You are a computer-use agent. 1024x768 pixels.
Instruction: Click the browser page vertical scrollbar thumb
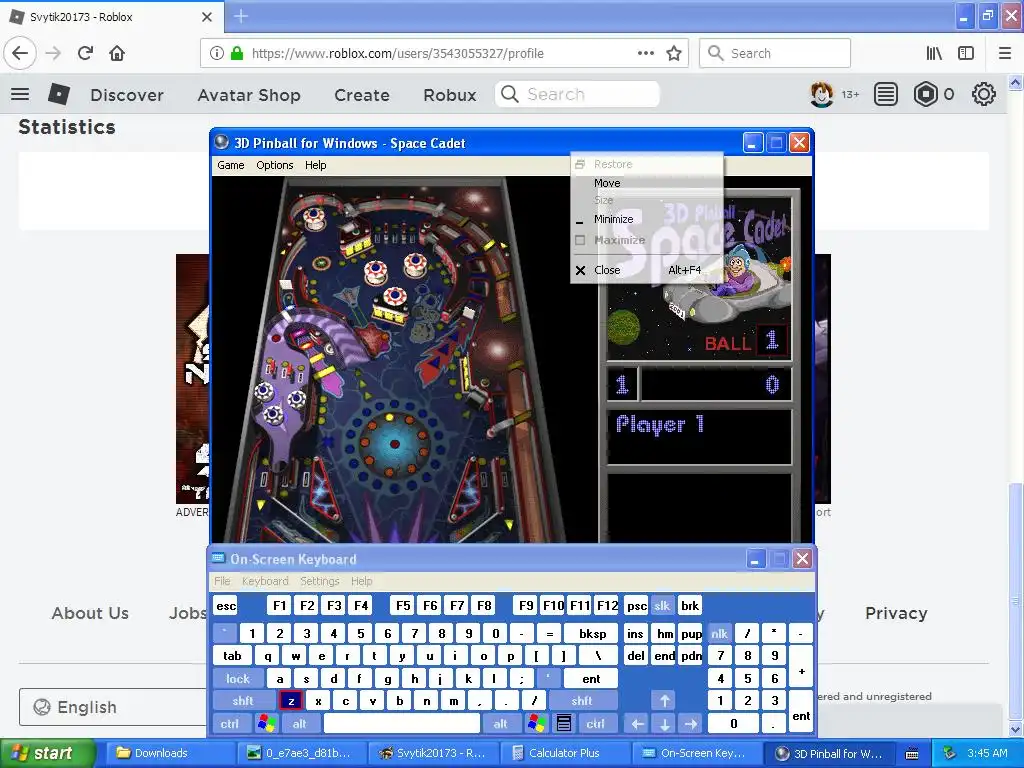[x=1015, y=601]
